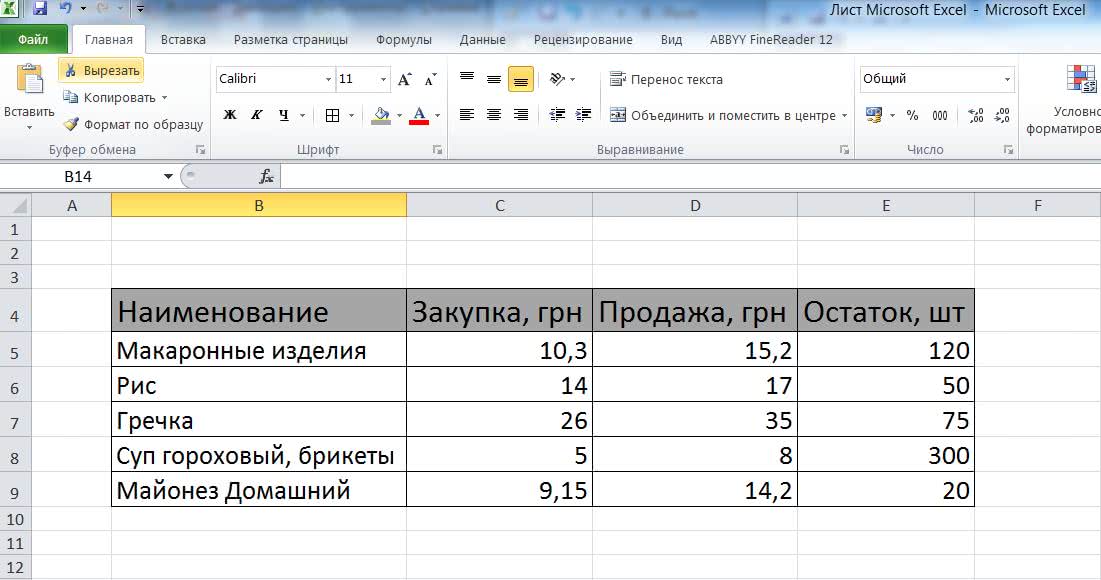This screenshot has width=1101, height=580.
Task: Open the borders dropdown arrow
Action: coord(351,115)
